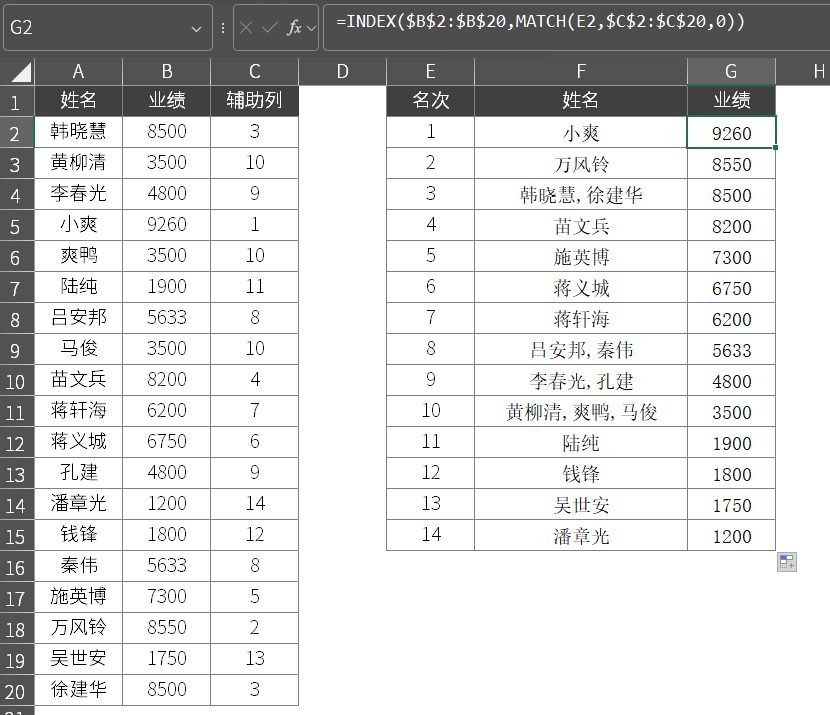Screen dimensions: 830x715
Task: Expand the function dropdown beside fx
Action: [x=311, y=28]
